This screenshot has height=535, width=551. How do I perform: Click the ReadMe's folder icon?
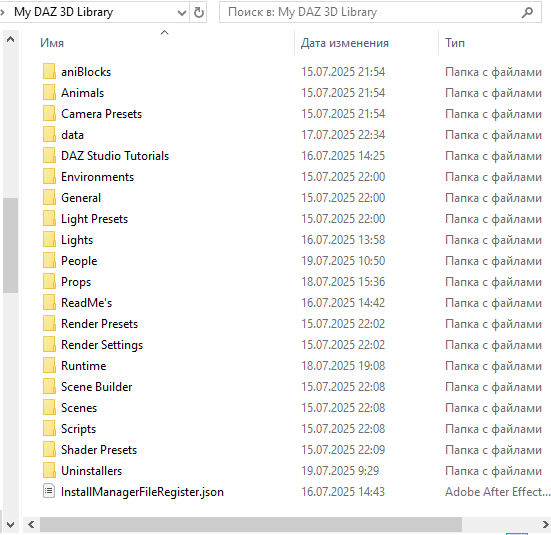click(49, 302)
